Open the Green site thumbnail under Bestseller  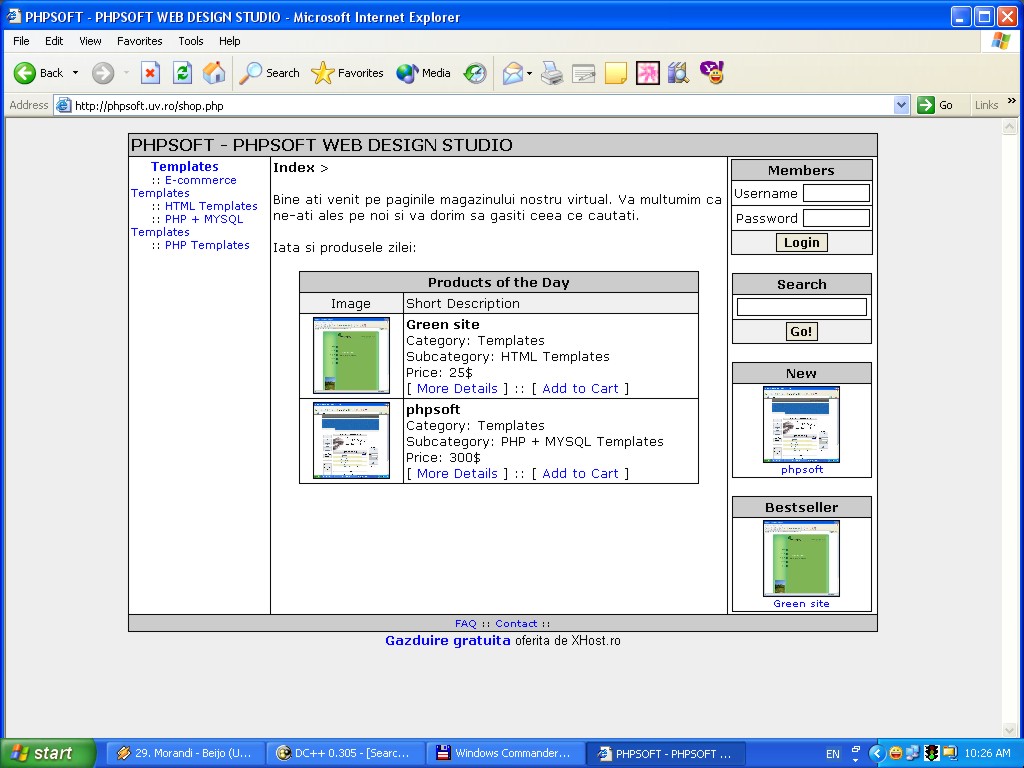[x=801, y=558]
